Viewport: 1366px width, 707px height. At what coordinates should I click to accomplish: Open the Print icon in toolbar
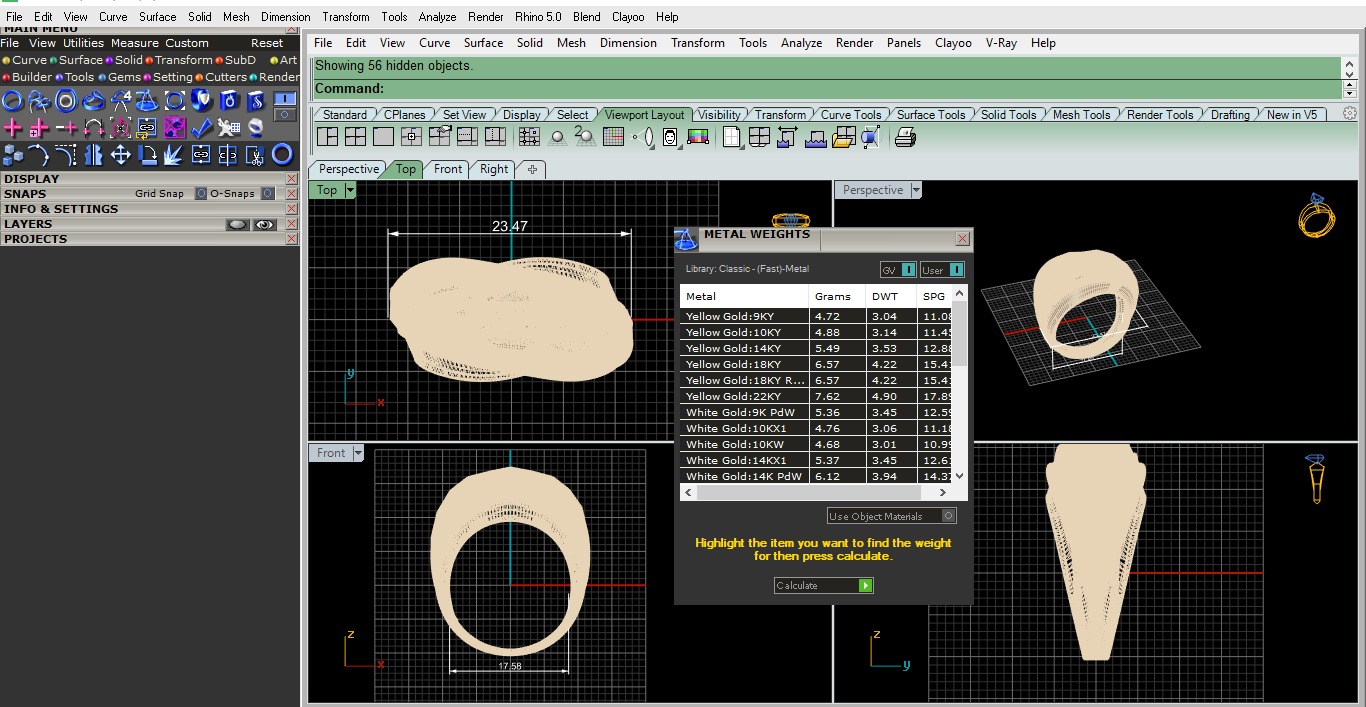(x=905, y=138)
